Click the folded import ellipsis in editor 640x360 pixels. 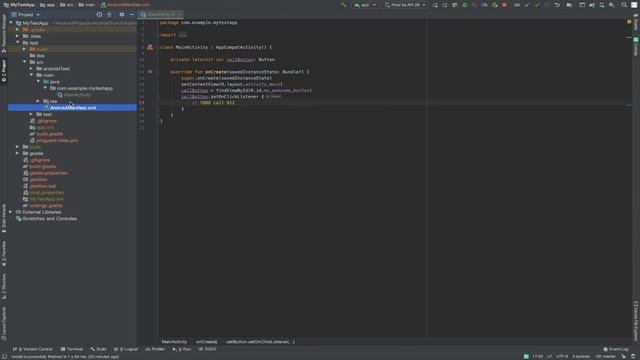click(182, 35)
